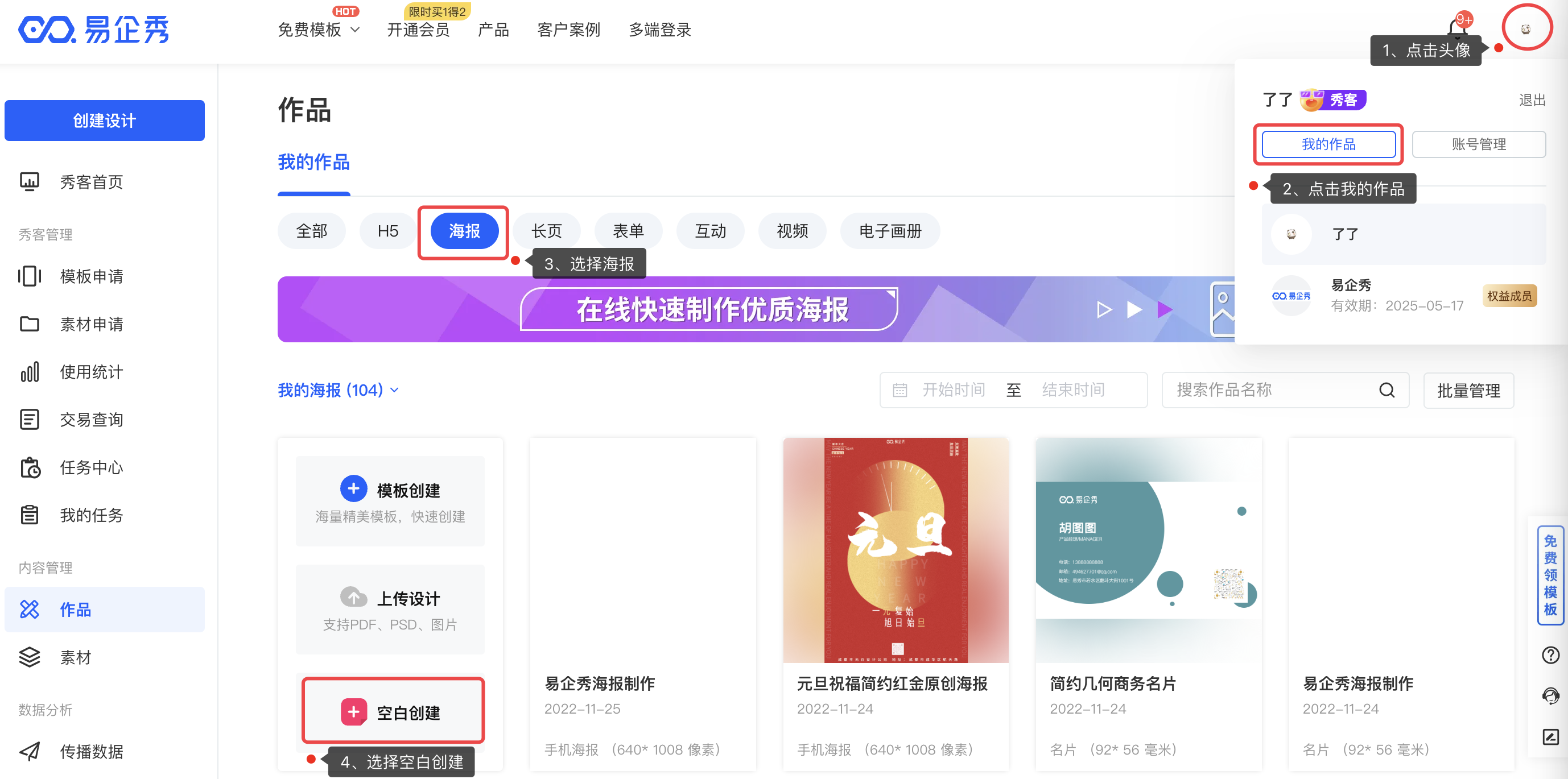This screenshot has height=779, width=1568.
Task: Click the 易企秀 logo
Action: tap(94, 29)
